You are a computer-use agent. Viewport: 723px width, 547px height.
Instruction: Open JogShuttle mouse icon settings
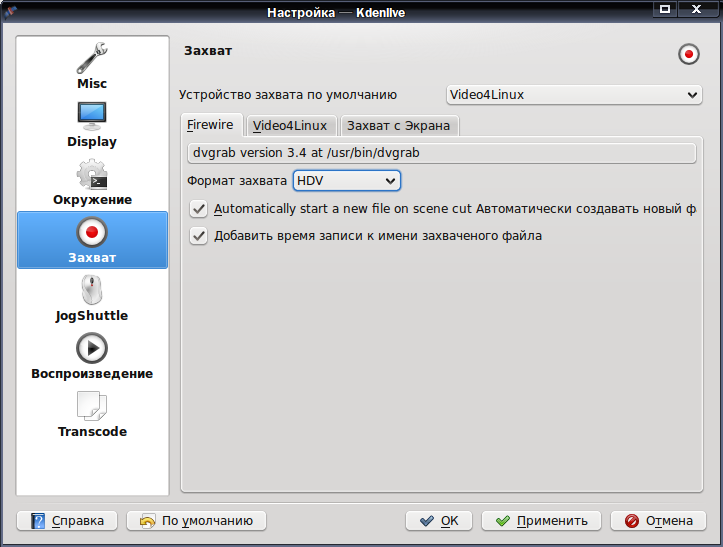pyautogui.click(x=92, y=290)
